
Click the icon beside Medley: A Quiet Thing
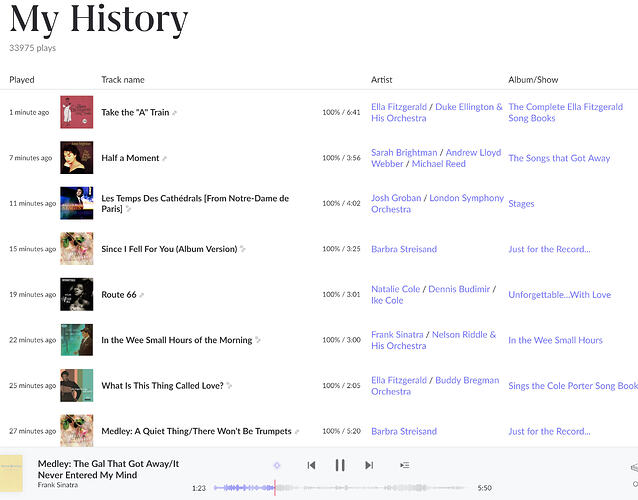click(x=297, y=431)
